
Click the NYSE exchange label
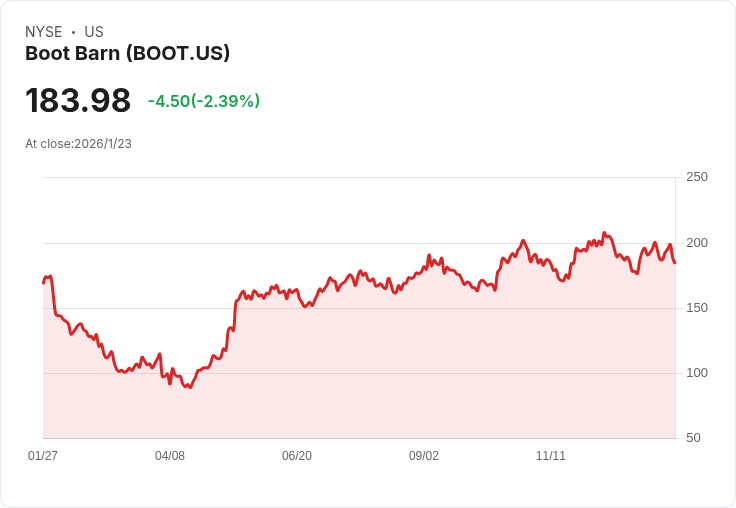click(x=44, y=32)
